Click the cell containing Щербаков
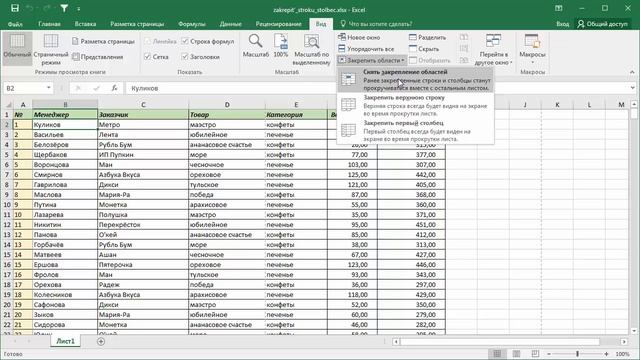640x360 pixels. click(x=65, y=155)
